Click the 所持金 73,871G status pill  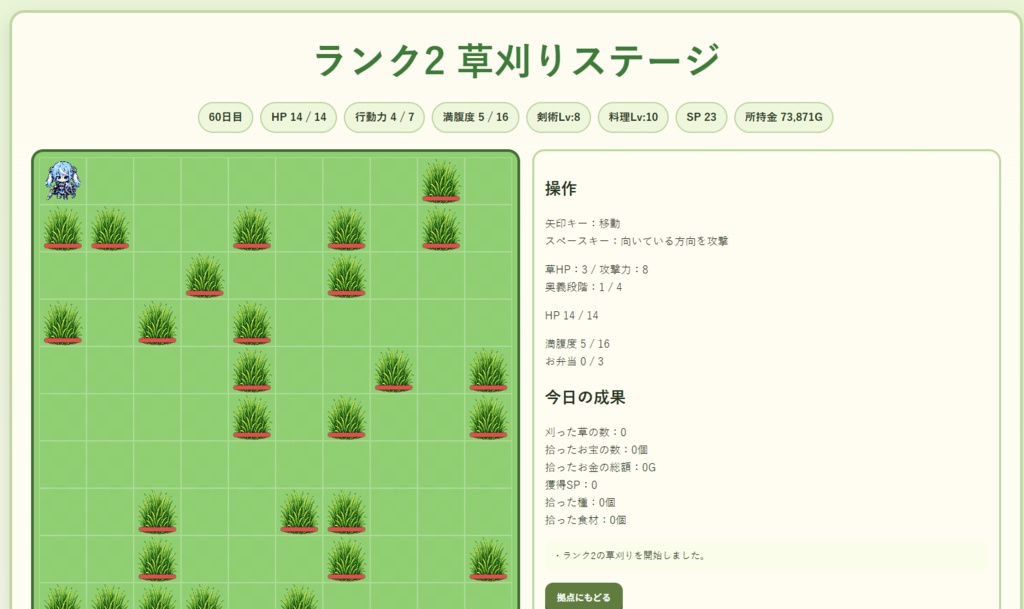(784, 117)
